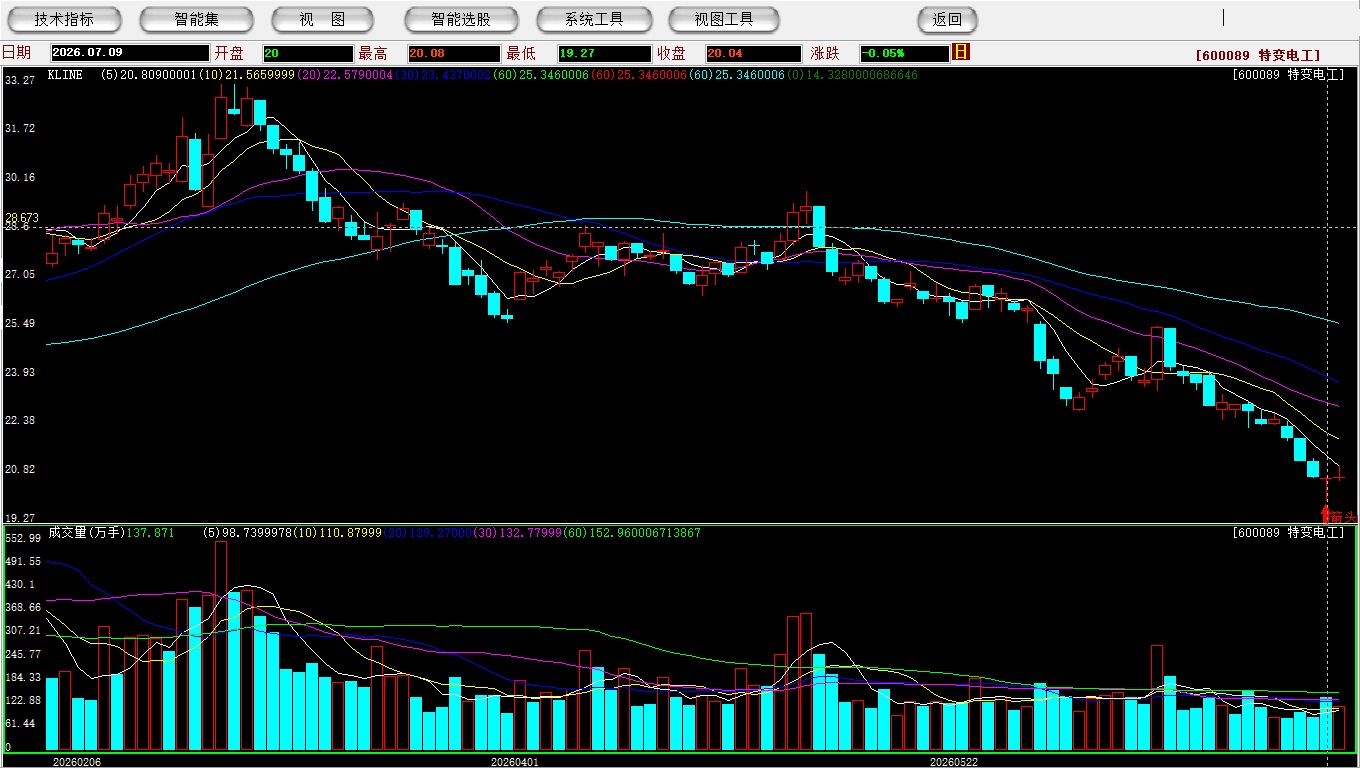1360x768 pixels.
Task: Click the 33.27 top price axis label
Action: pos(20,79)
